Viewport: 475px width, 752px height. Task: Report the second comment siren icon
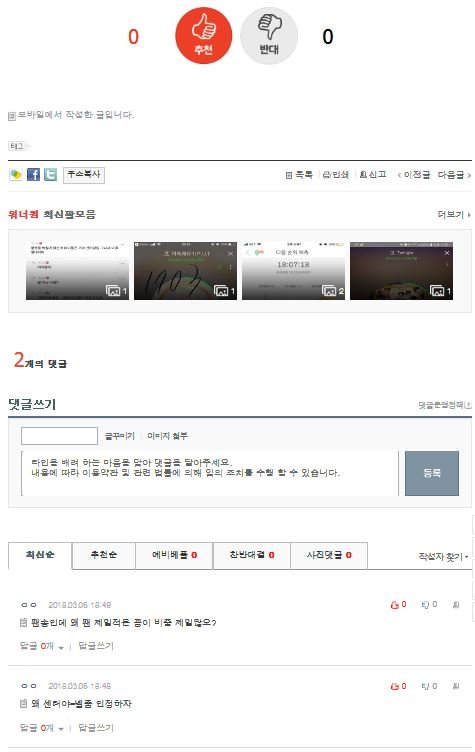pyautogui.click(x=456, y=686)
